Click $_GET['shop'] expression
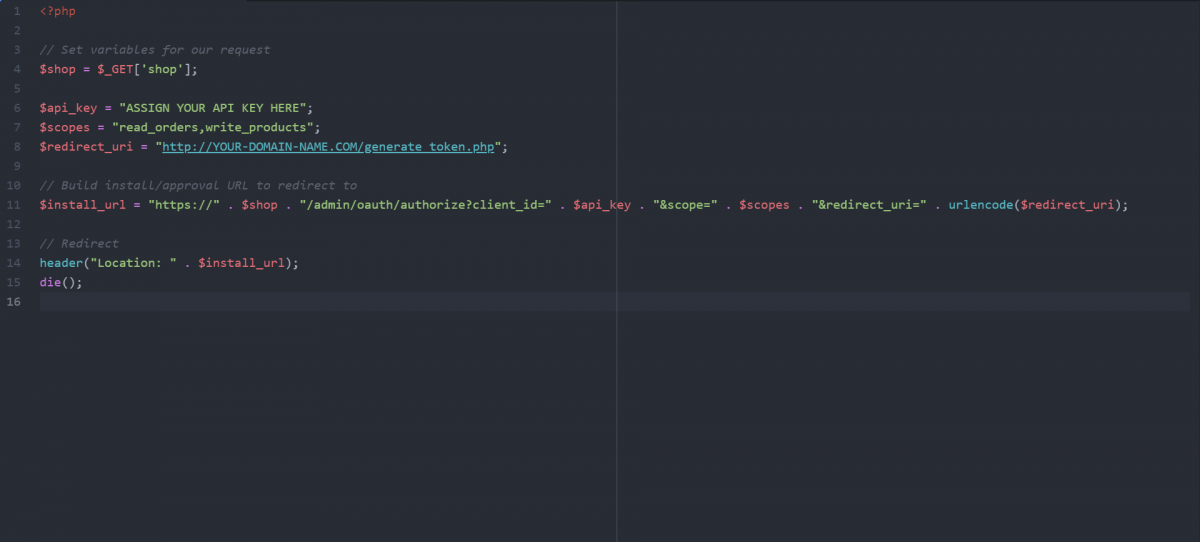The image size is (1200, 542). click(144, 69)
